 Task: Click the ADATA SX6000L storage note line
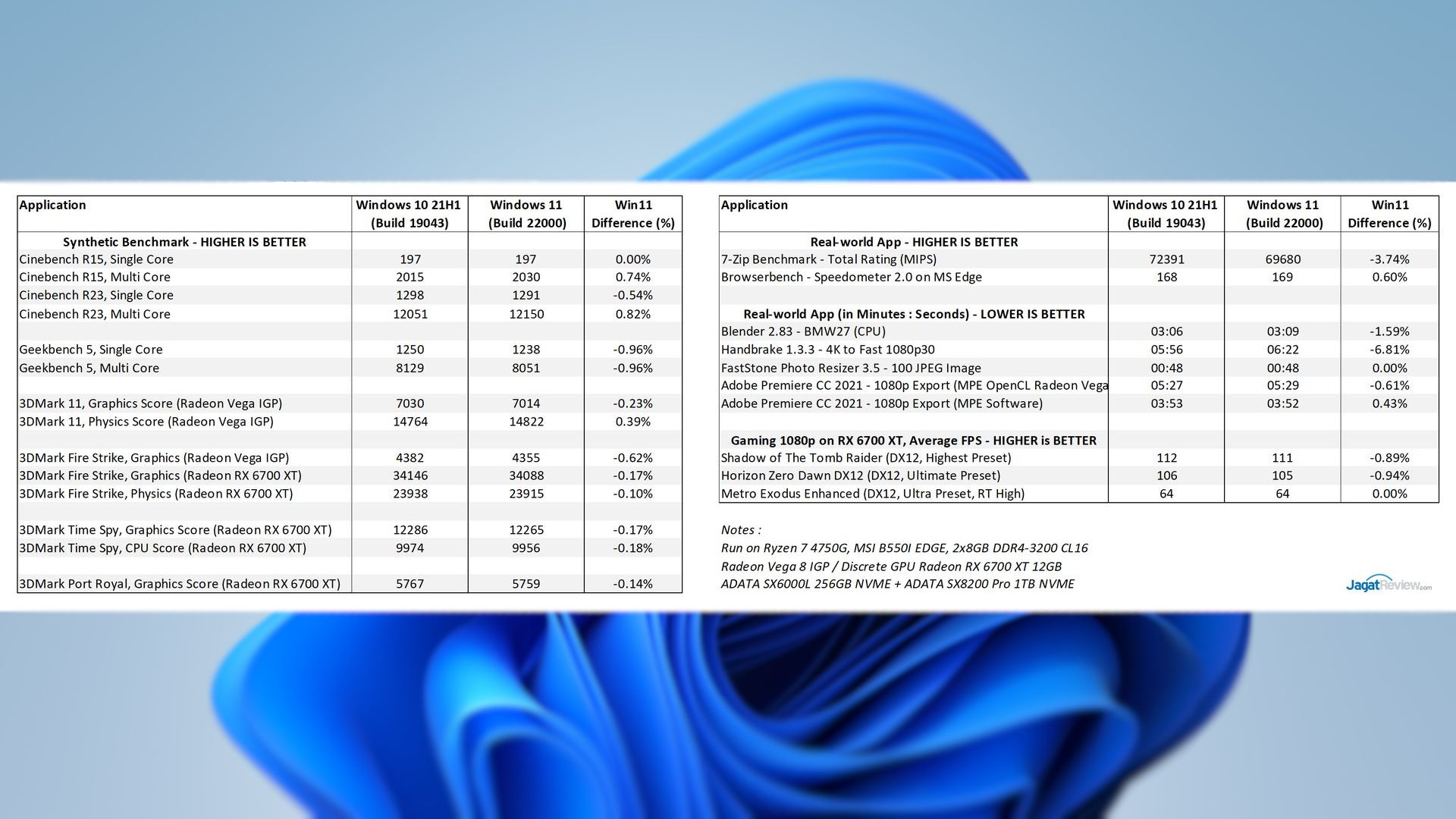pyautogui.click(x=897, y=584)
